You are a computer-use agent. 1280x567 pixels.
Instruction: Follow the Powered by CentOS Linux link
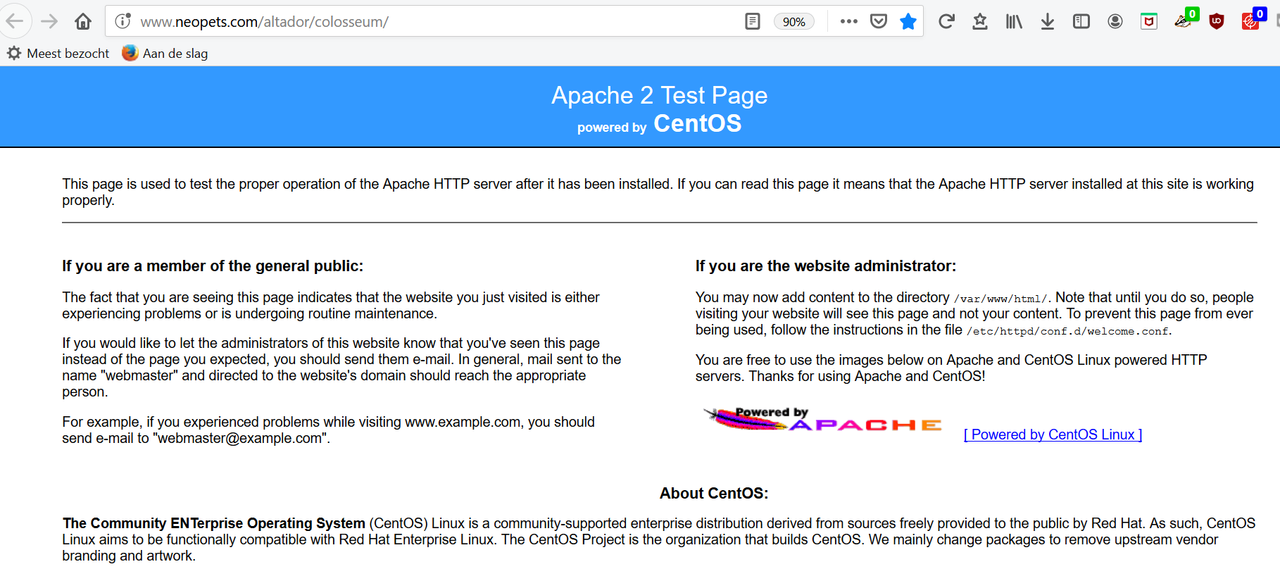point(1053,434)
